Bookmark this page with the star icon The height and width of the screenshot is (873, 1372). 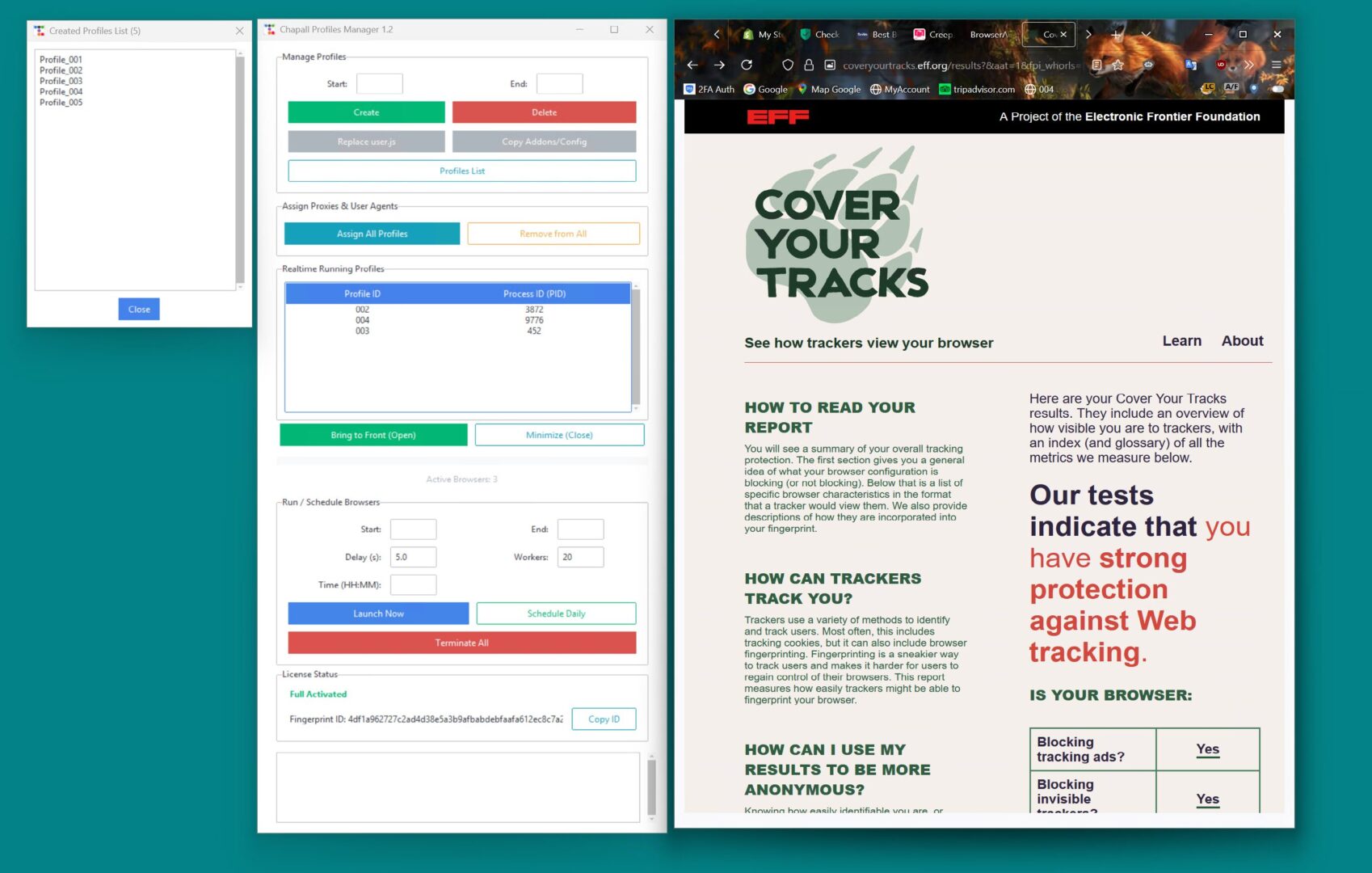click(1118, 65)
